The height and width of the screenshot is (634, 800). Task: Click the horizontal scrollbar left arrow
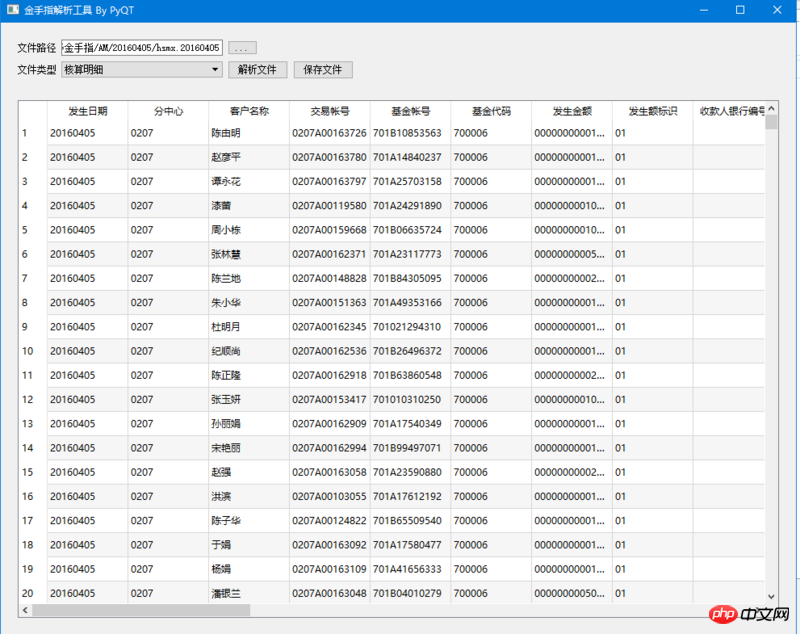(25, 610)
